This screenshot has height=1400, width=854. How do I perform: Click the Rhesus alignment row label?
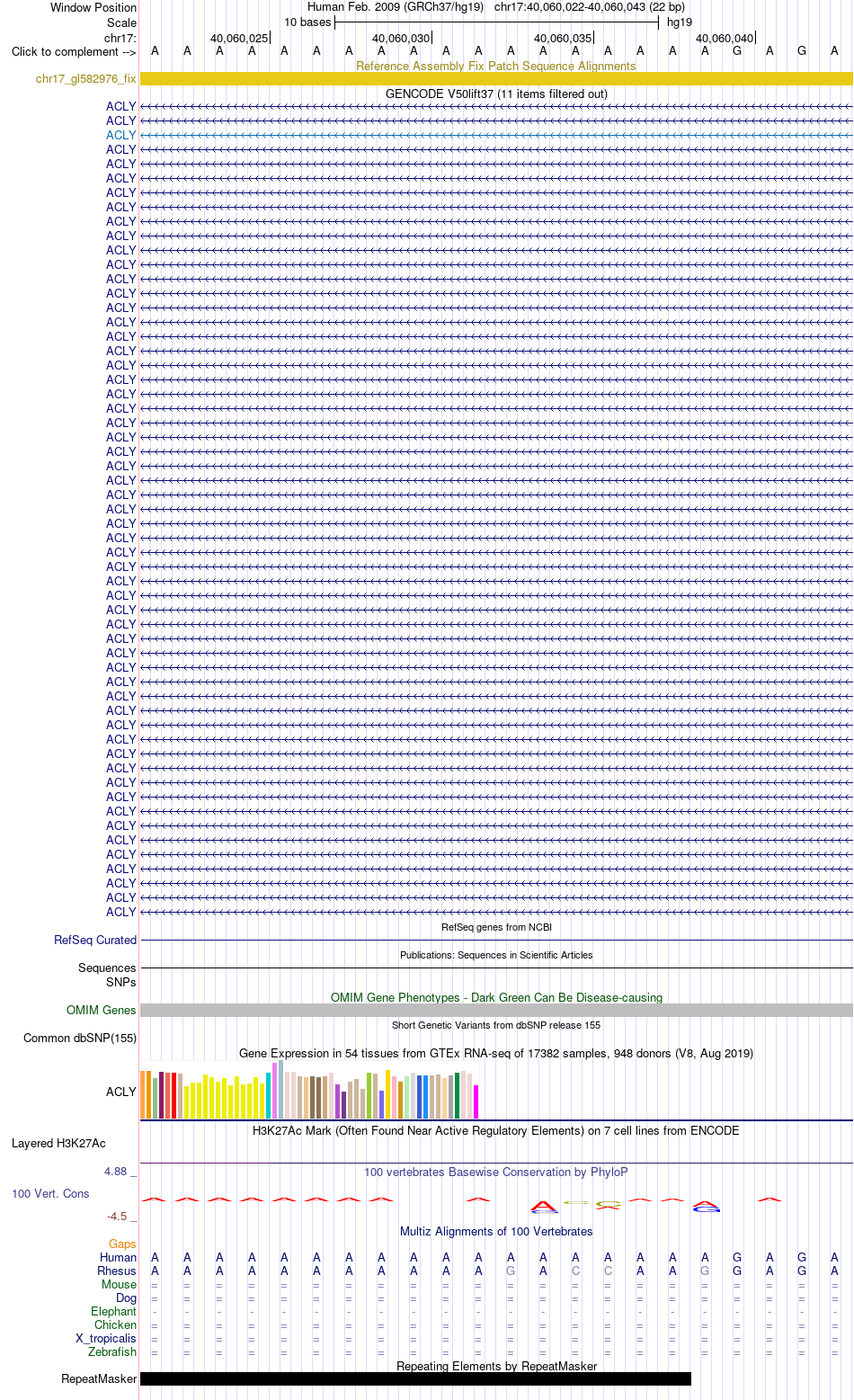[x=117, y=1271]
